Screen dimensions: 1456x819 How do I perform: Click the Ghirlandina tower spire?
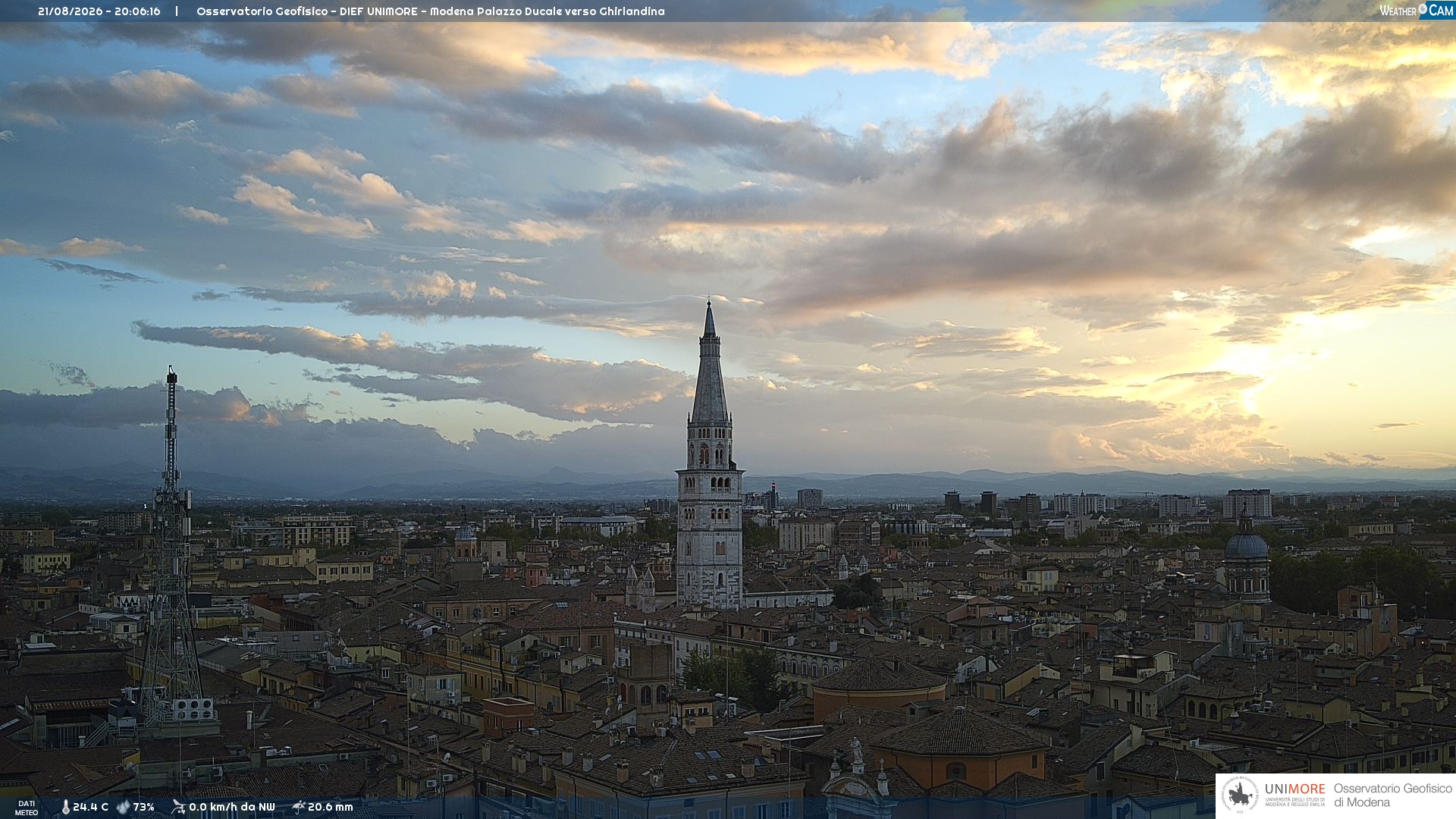tap(709, 364)
